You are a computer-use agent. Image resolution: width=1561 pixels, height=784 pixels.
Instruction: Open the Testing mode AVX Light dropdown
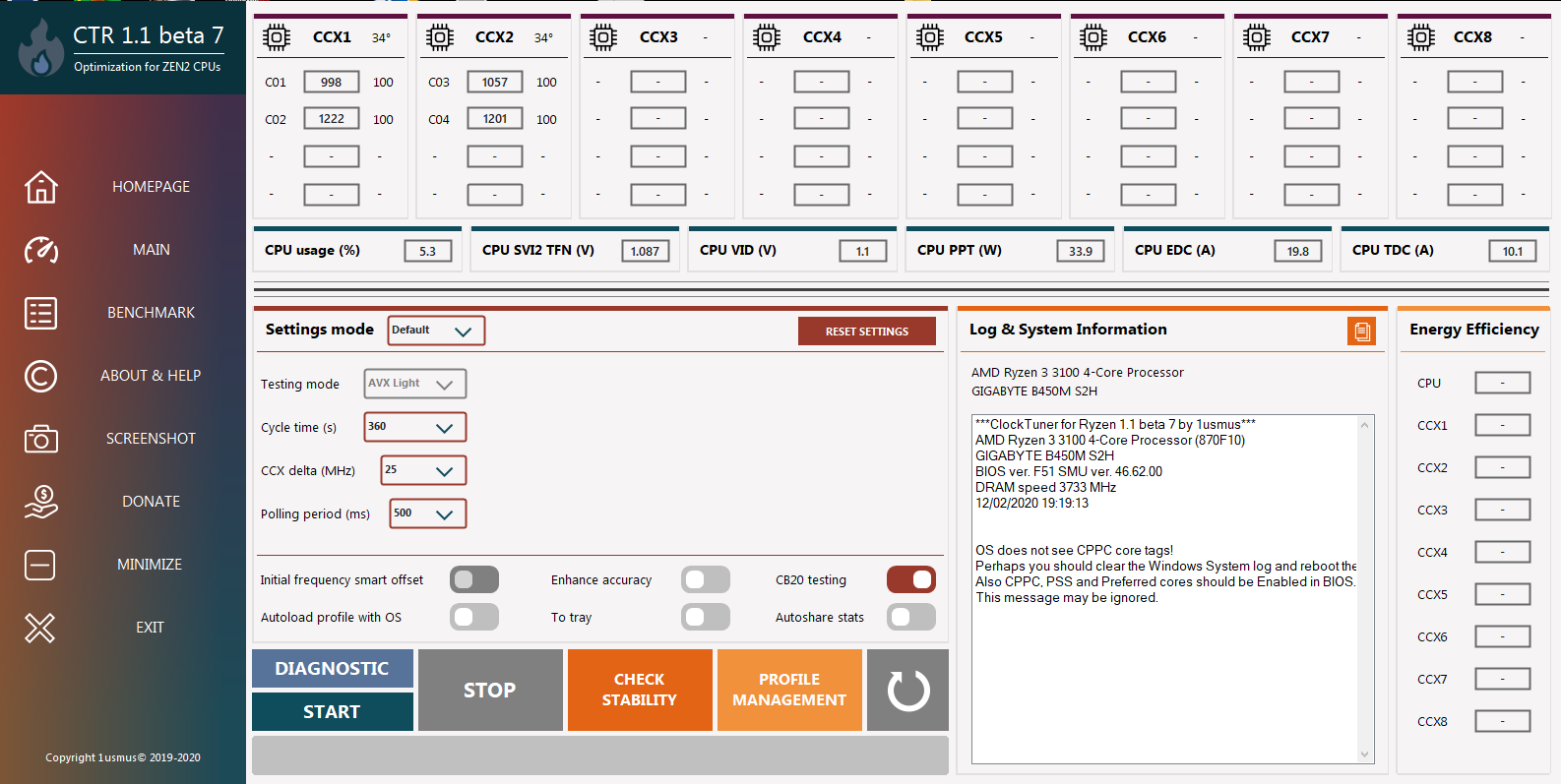pos(415,384)
